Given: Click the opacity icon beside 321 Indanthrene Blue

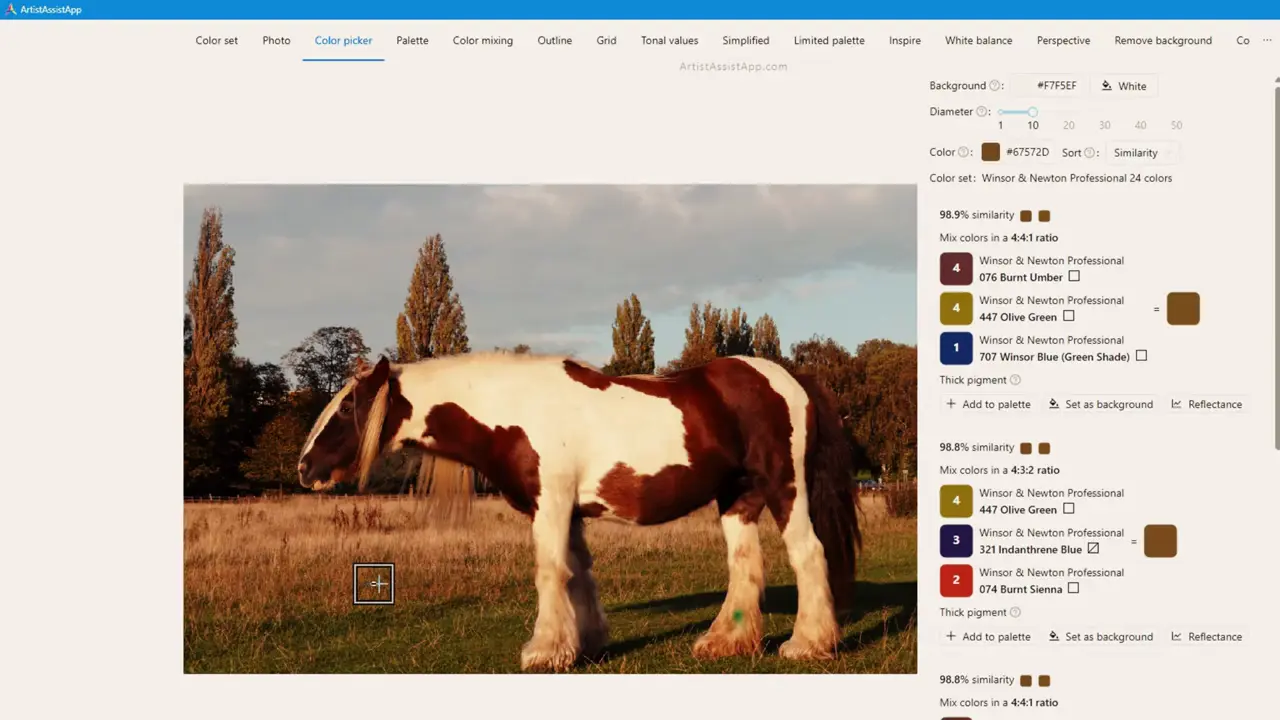Looking at the screenshot, I should pyautogui.click(x=1093, y=549).
